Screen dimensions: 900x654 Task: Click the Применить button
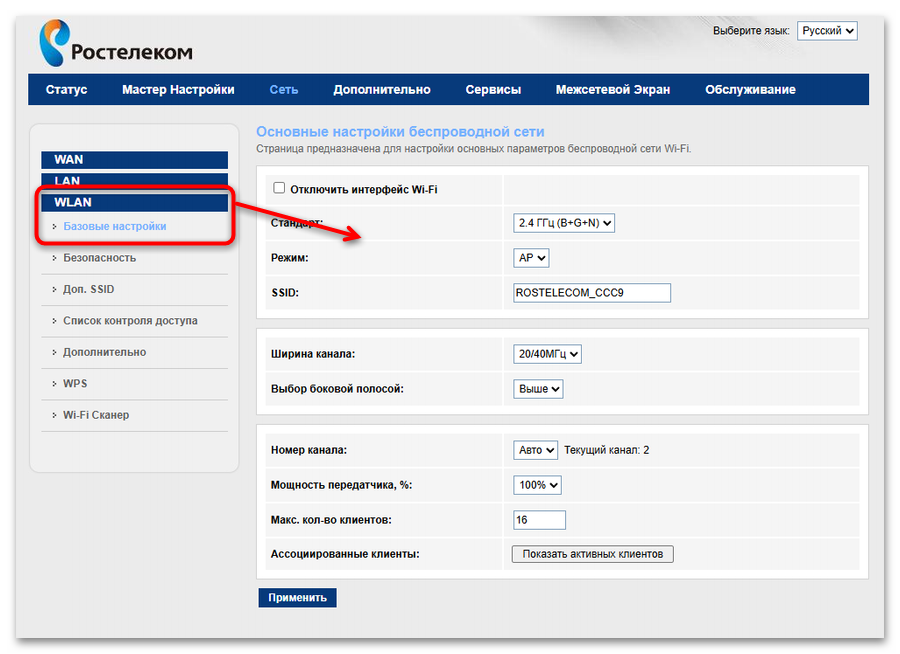pyautogui.click(x=297, y=598)
